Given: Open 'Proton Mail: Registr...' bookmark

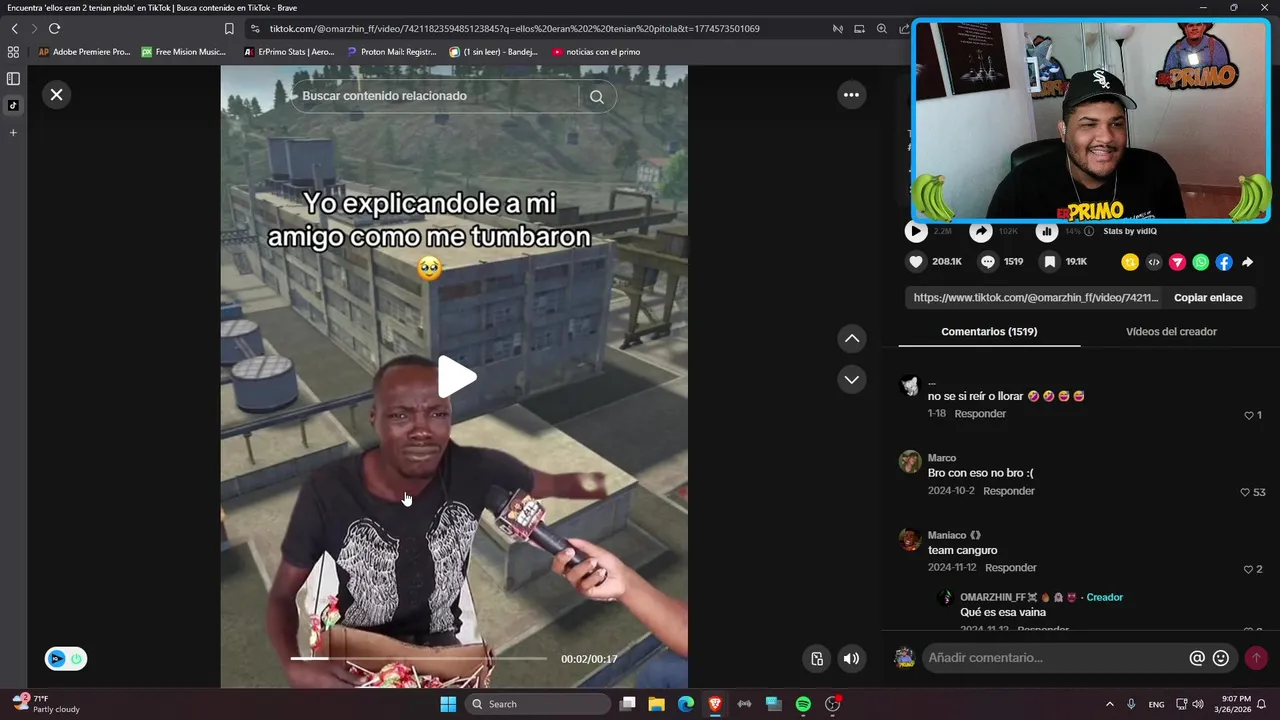Looking at the screenshot, I should (x=392, y=52).
